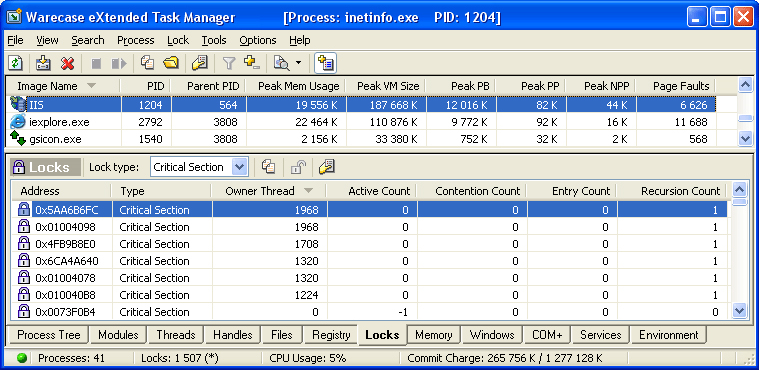Click padlock icon of lock 0x010040B8
Image resolution: width=759 pixels, height=370 pixels.
pos(24,294)
